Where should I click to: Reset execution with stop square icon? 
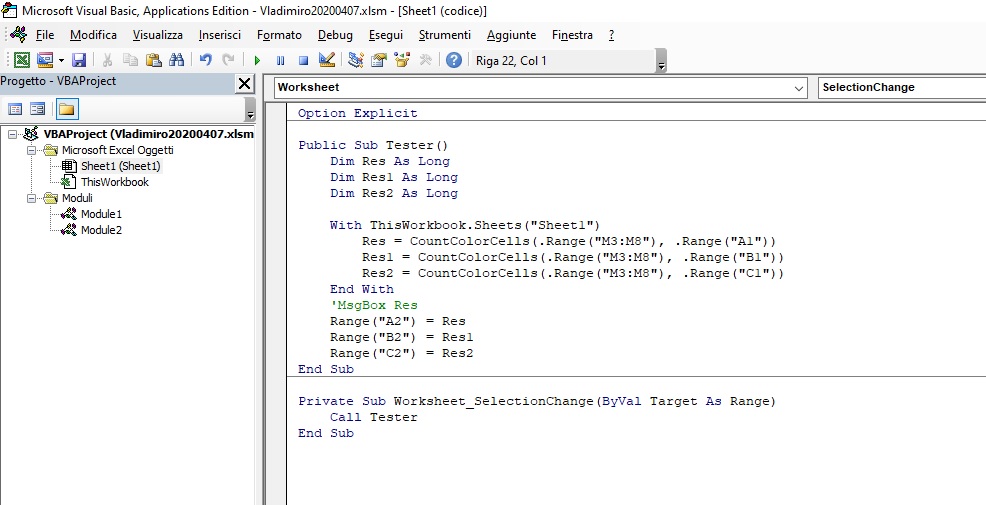[303, 60]
